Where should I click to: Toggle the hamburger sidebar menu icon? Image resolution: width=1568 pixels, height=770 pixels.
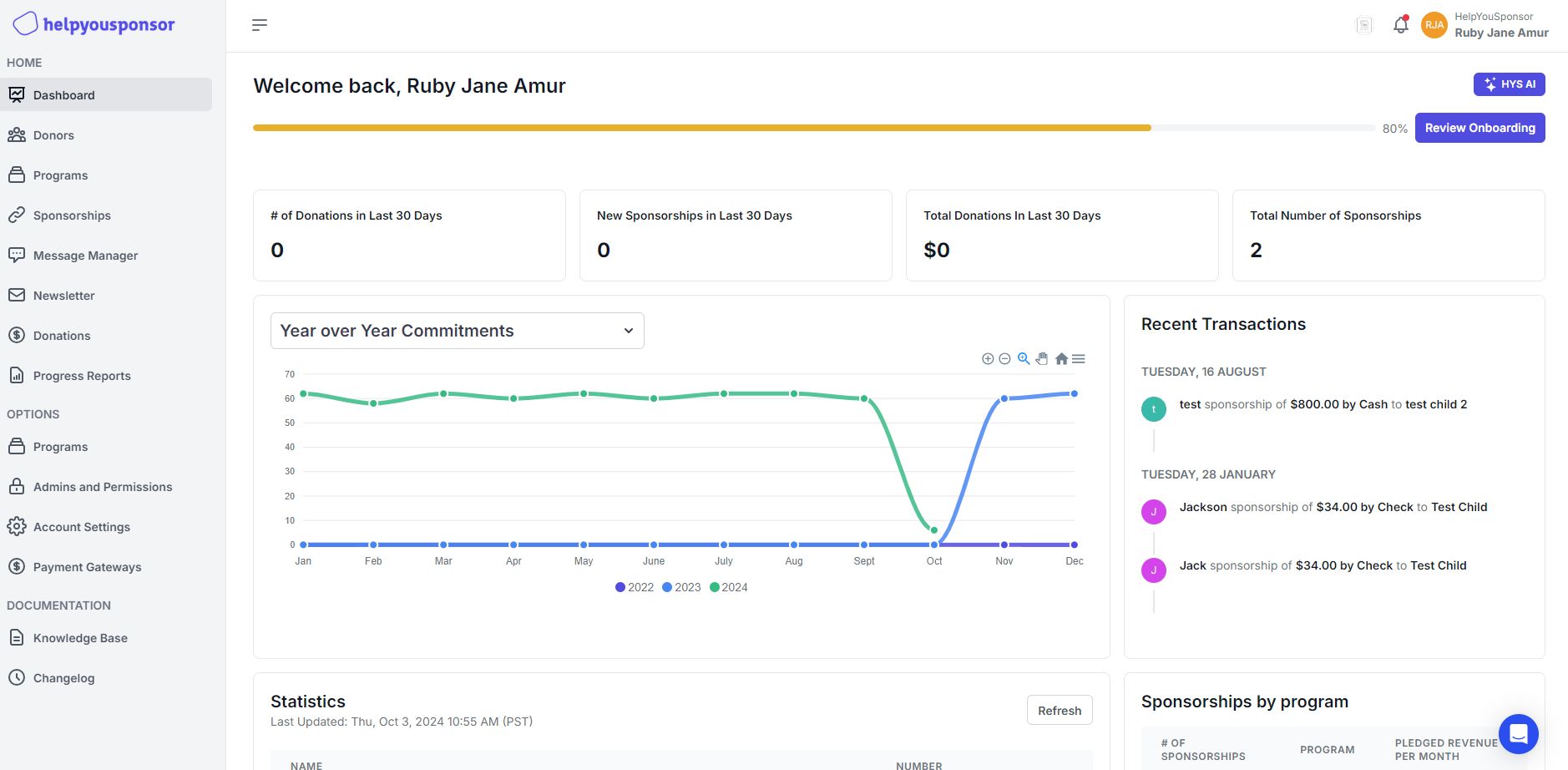(260, 25)
